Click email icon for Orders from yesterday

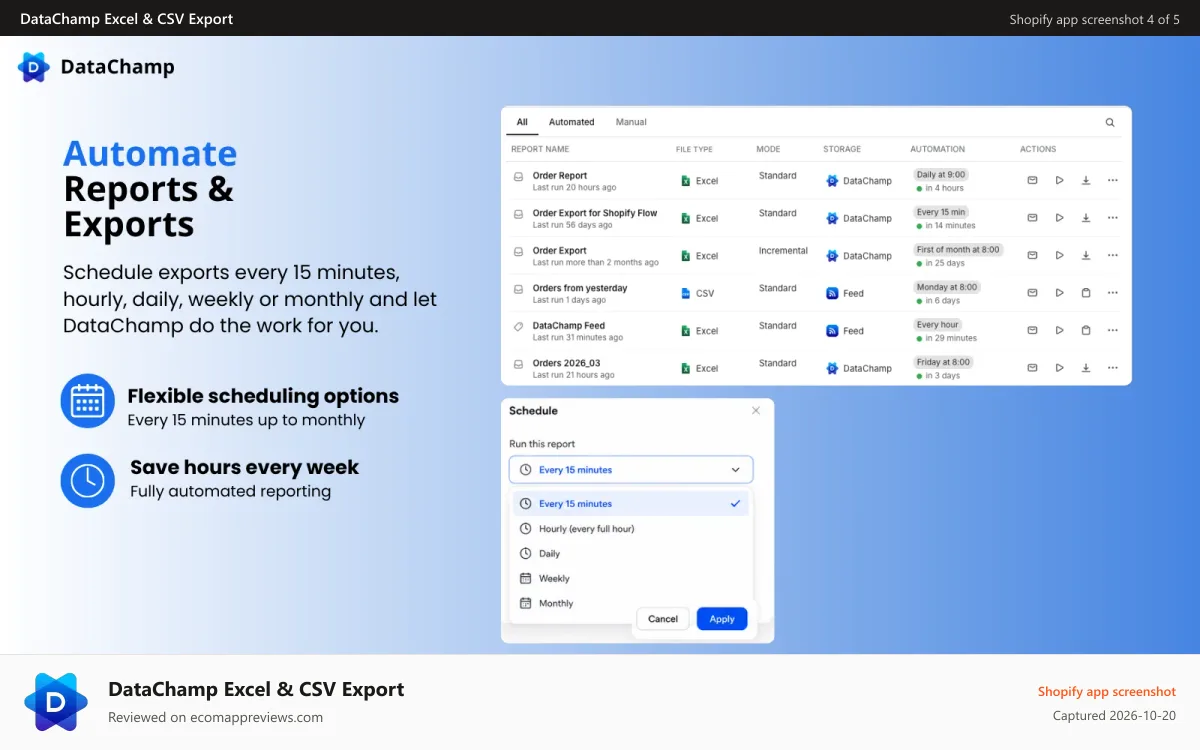pos(1033,293)
